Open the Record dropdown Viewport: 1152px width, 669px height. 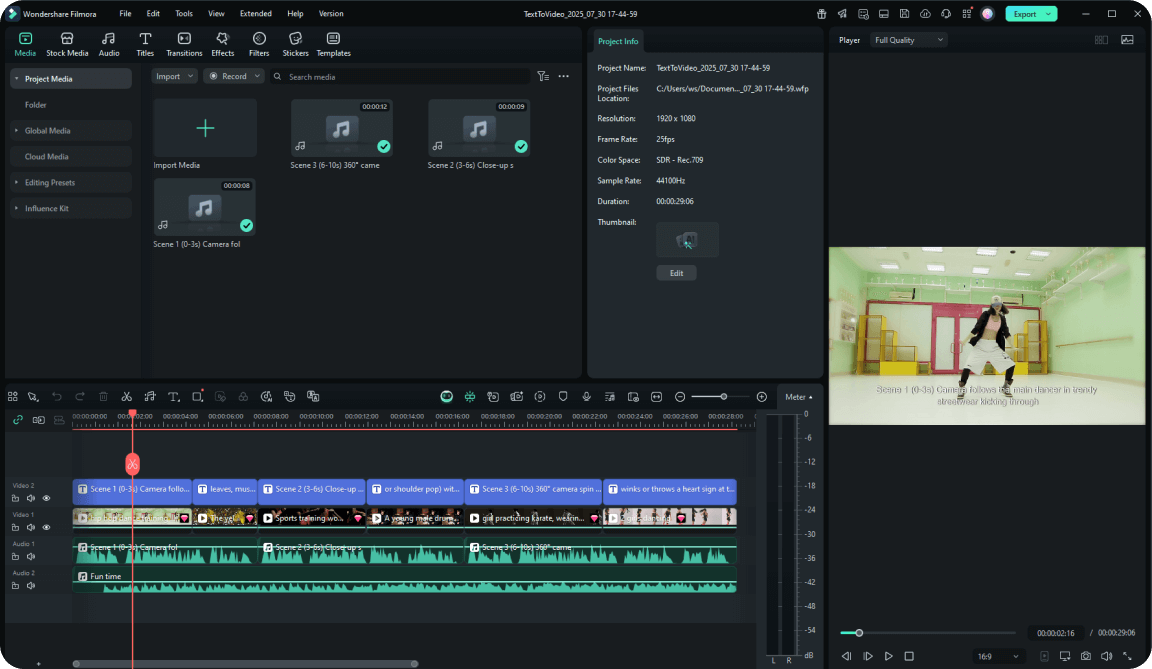[234, 76]
